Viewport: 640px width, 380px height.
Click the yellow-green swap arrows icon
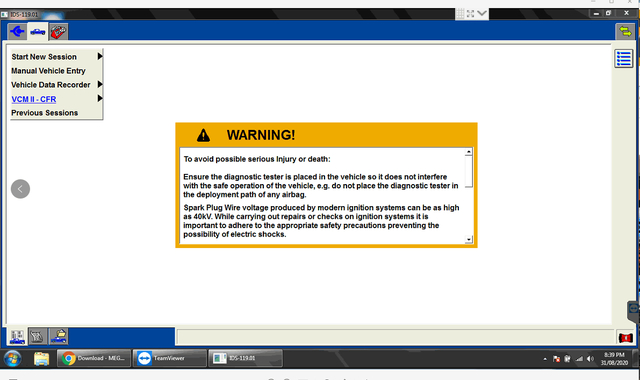pos(624,31)
